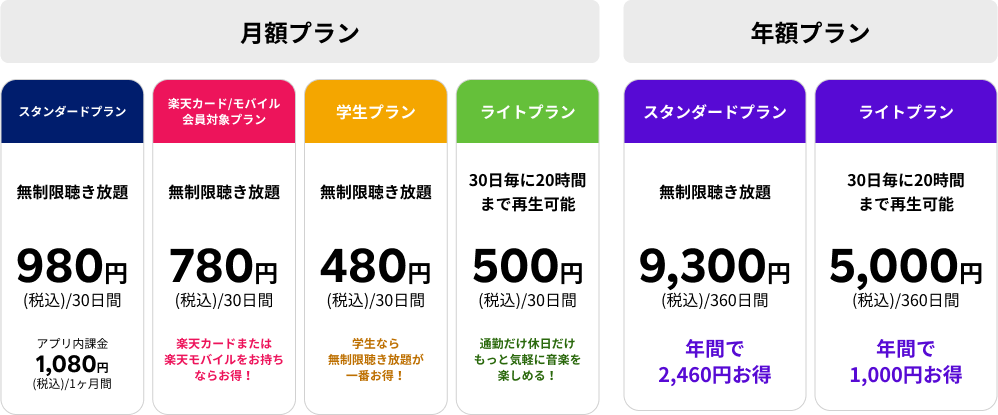
Task: Click the 年間で1,000円お得 savings text
Action: 906,362
